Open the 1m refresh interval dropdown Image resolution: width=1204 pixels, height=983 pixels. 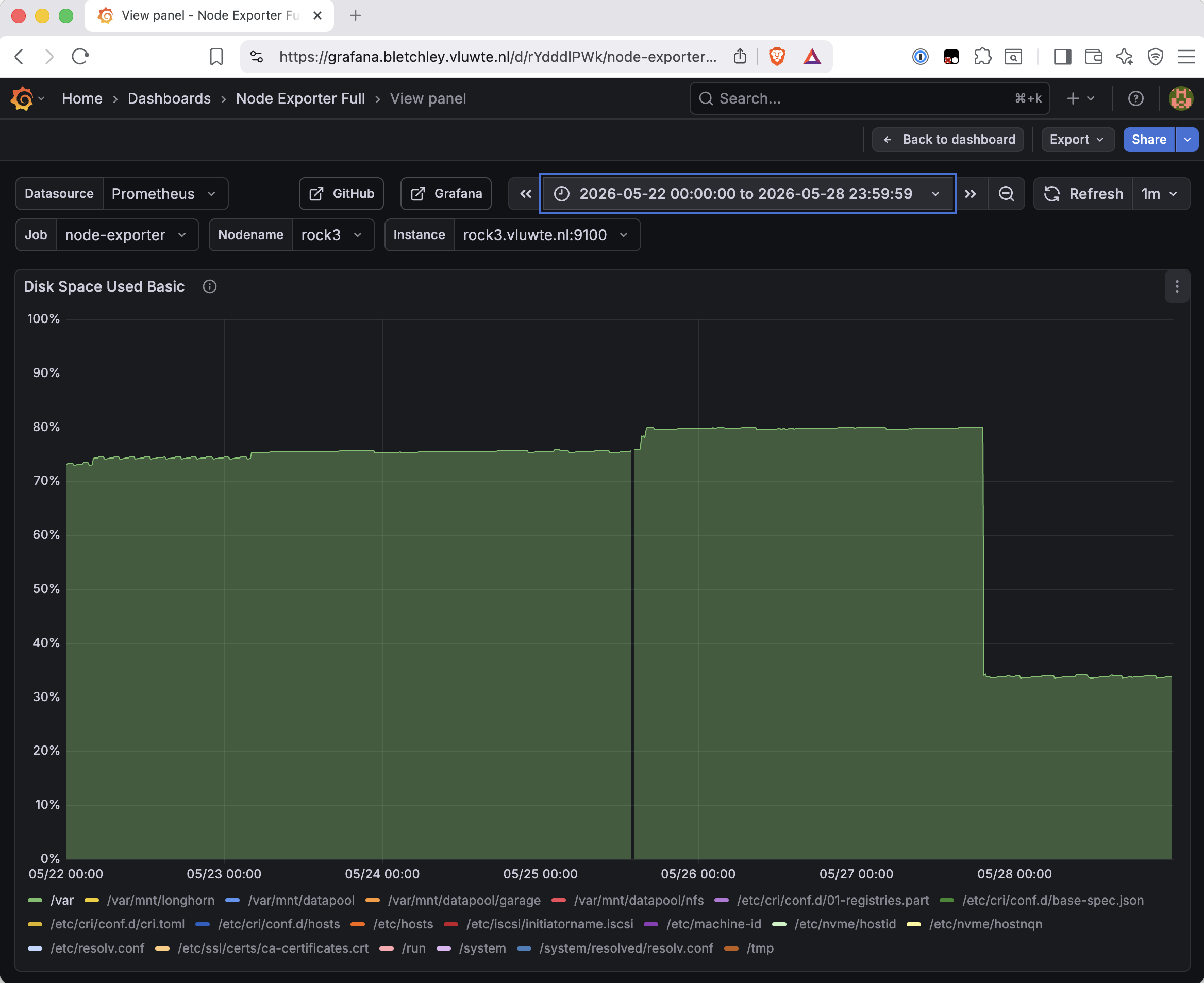(x=1160, y=194)
